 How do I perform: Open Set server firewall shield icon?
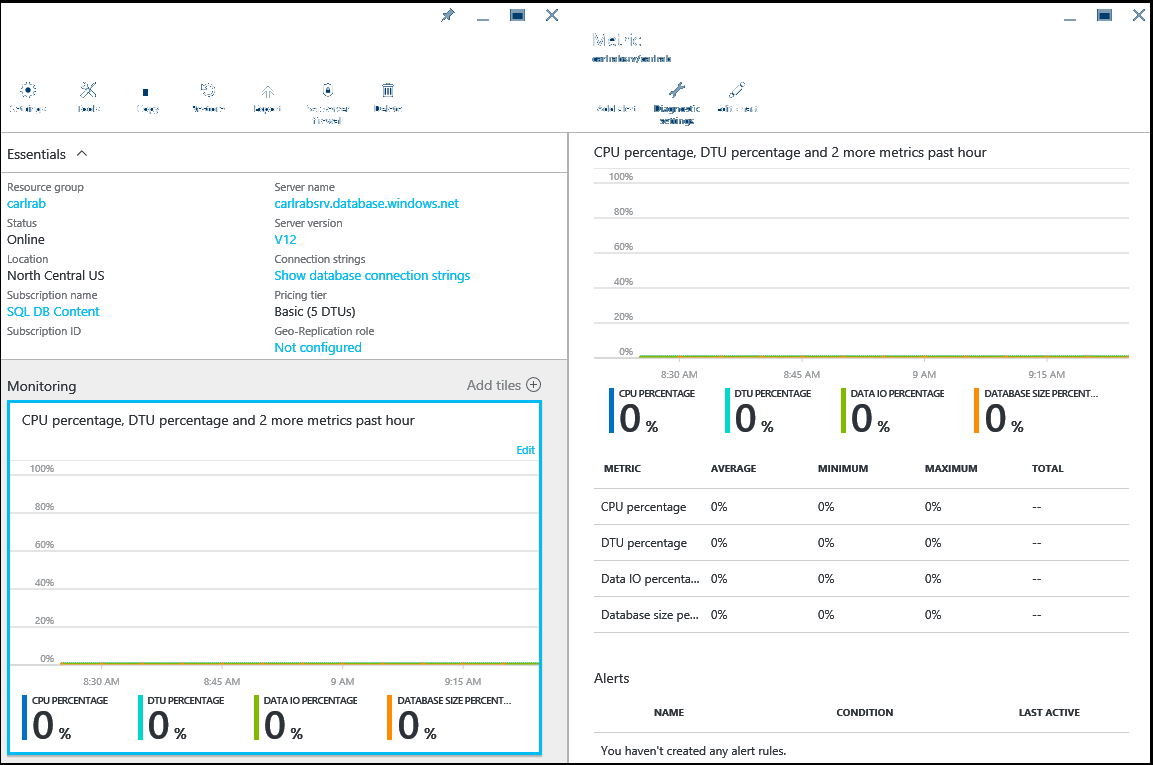pos(328,90)
